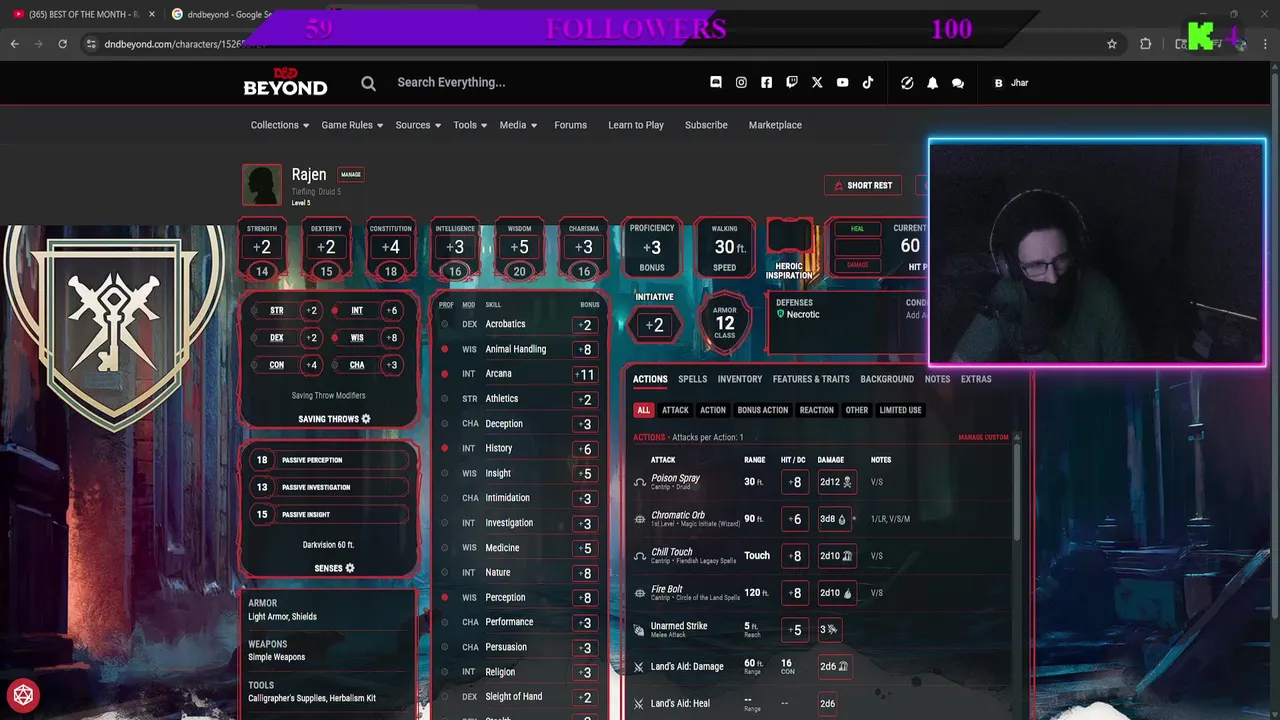Expand the Collections dropdown menu
This screenshot has height=720, width=1280.
point(280,125)
